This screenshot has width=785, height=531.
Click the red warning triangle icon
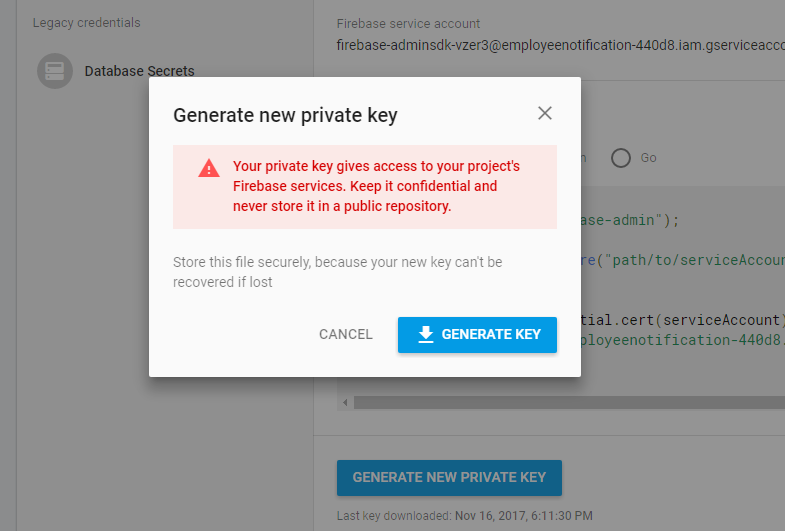[209, 168]
